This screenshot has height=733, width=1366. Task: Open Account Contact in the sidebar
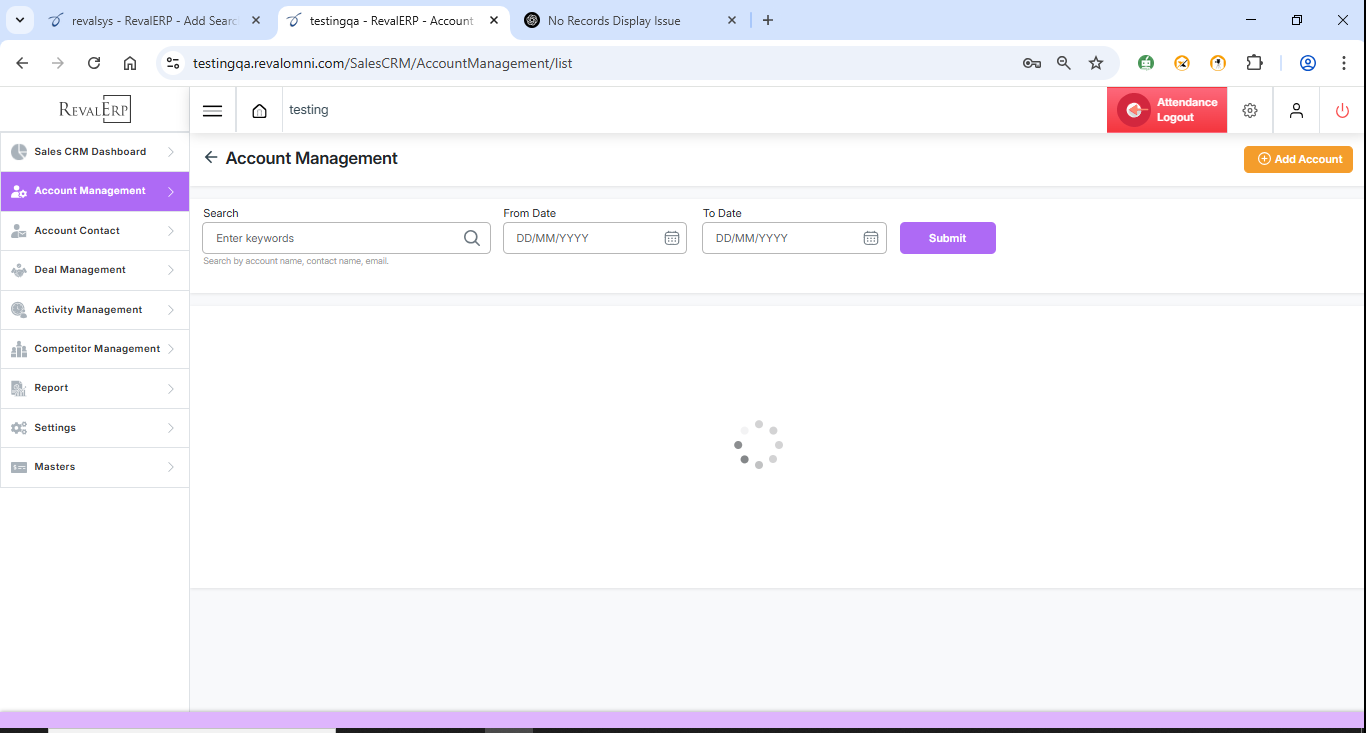coord(77,231)
